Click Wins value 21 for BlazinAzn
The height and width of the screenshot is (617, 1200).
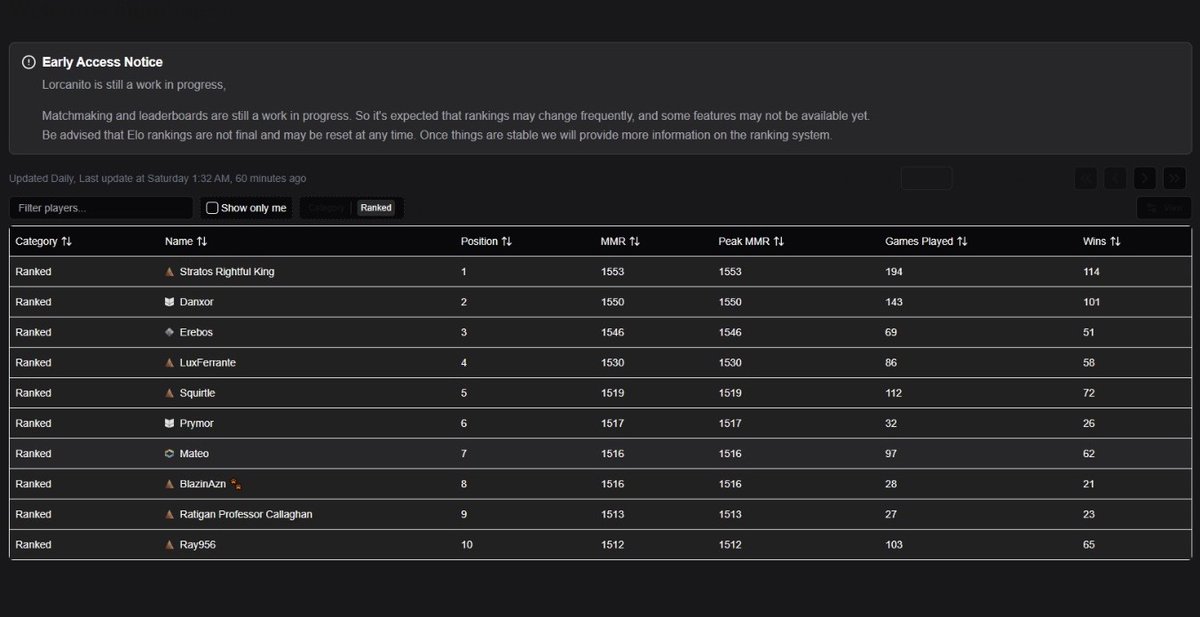coord(1089,484)
